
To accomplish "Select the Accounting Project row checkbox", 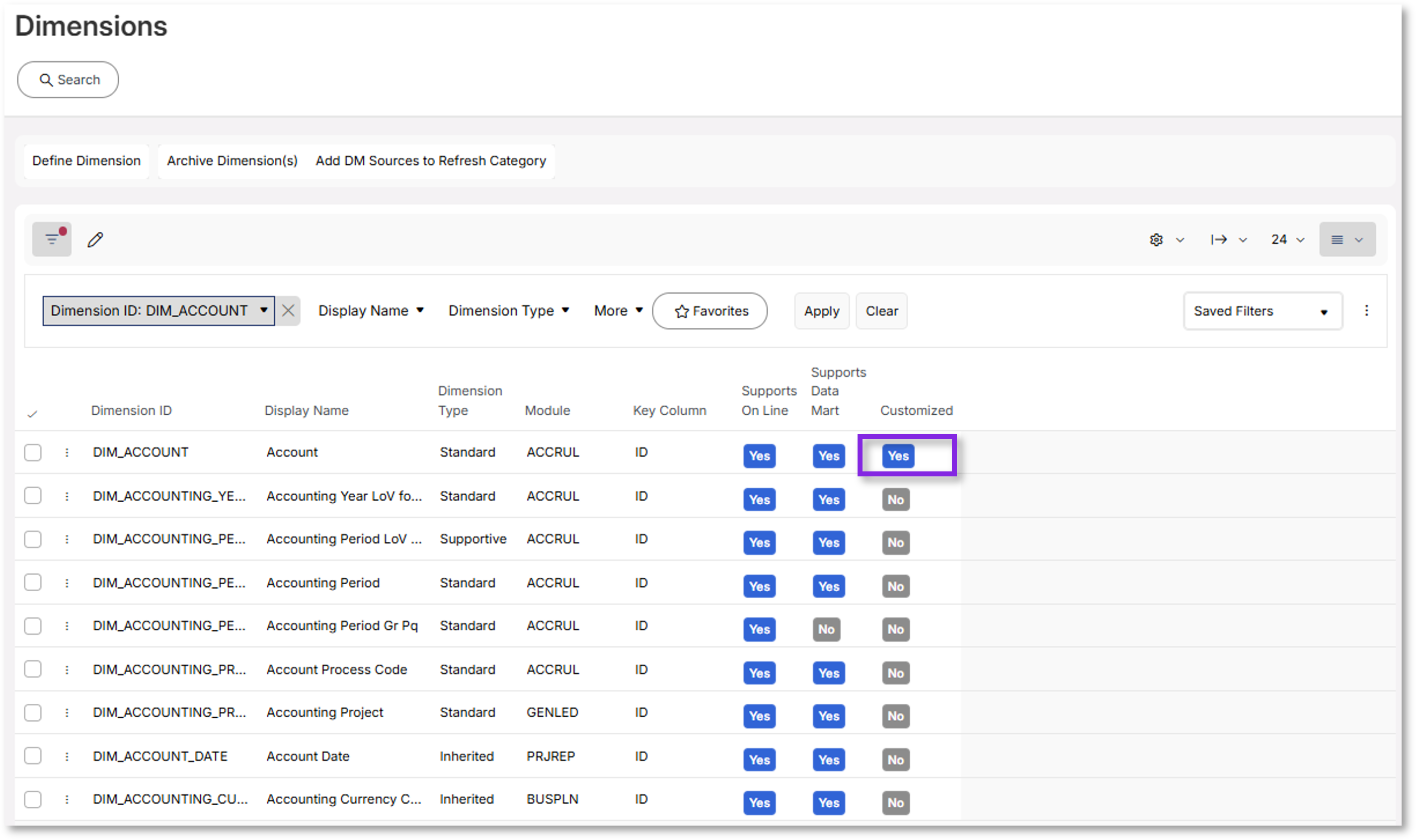I will [x=33, y=713].
